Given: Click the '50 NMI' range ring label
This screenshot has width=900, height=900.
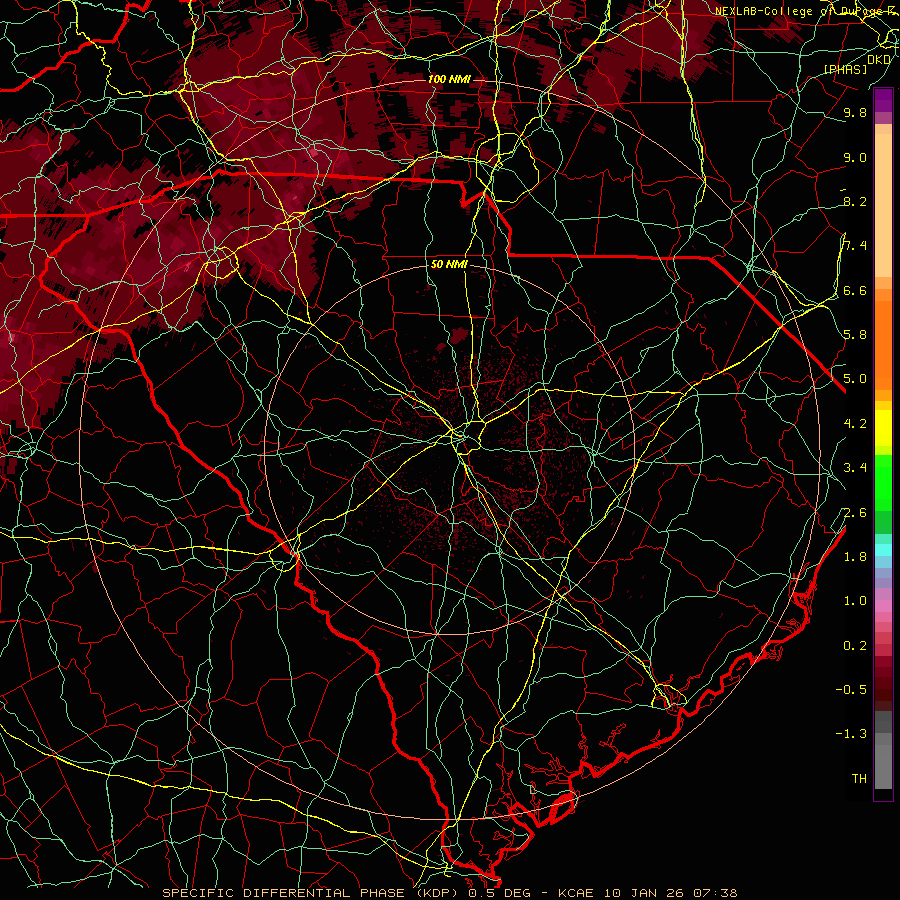Looking at the screenshot, I should (x=449, y=265).
